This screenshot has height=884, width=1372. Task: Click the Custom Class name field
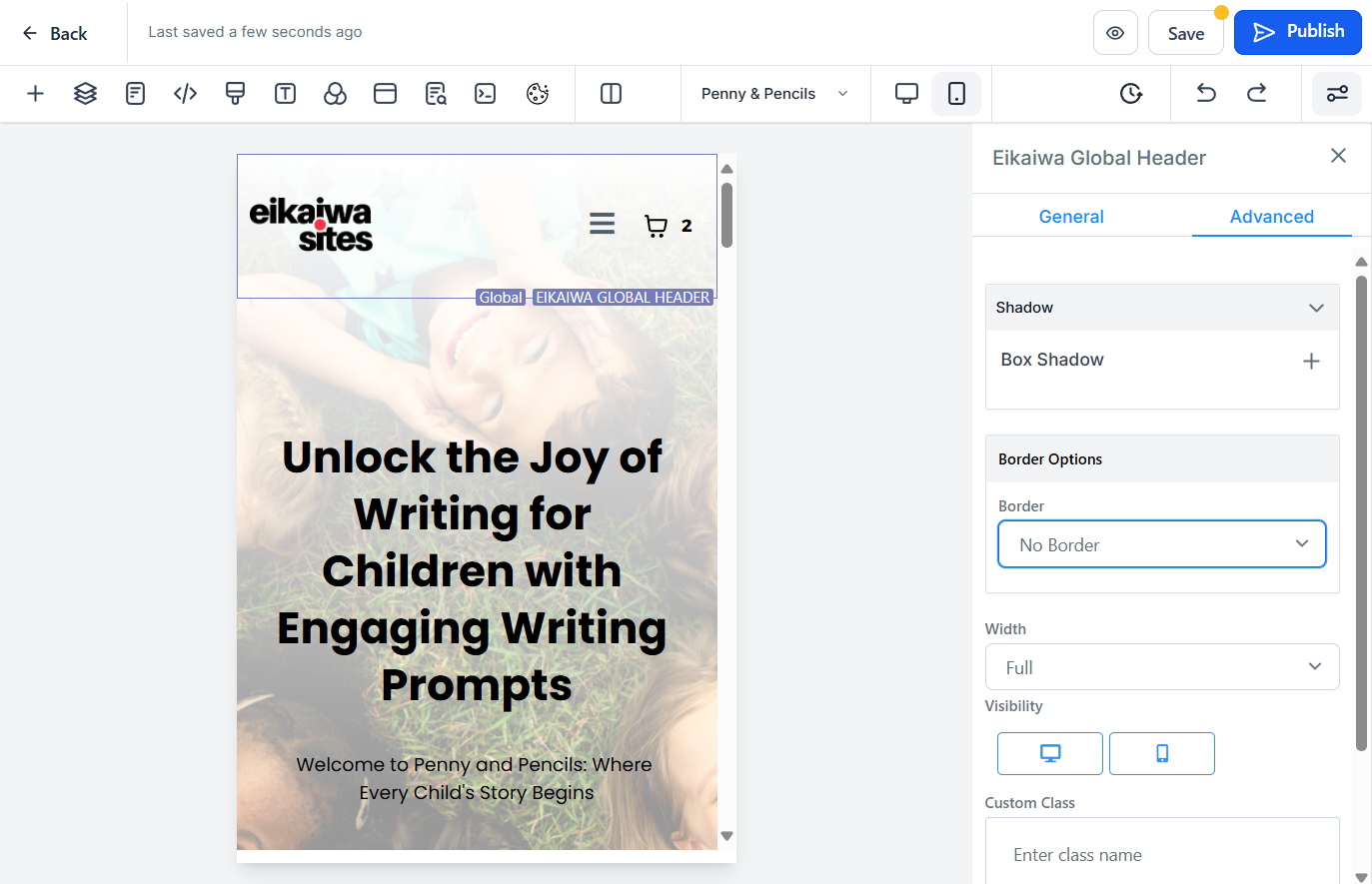point(1162,854)
